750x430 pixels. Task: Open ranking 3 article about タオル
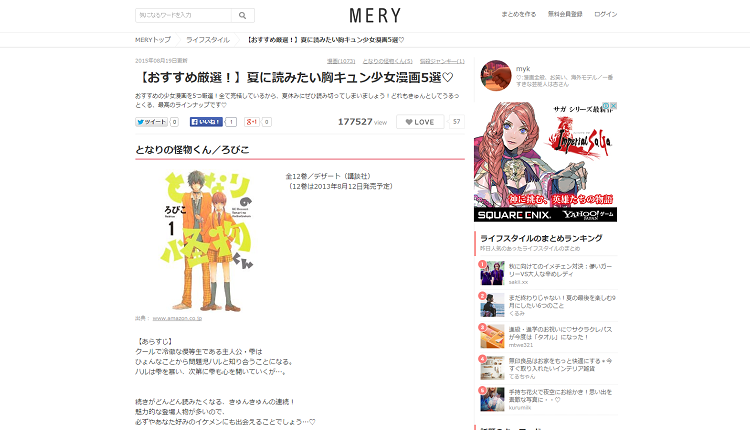click(x=560, y=333)
